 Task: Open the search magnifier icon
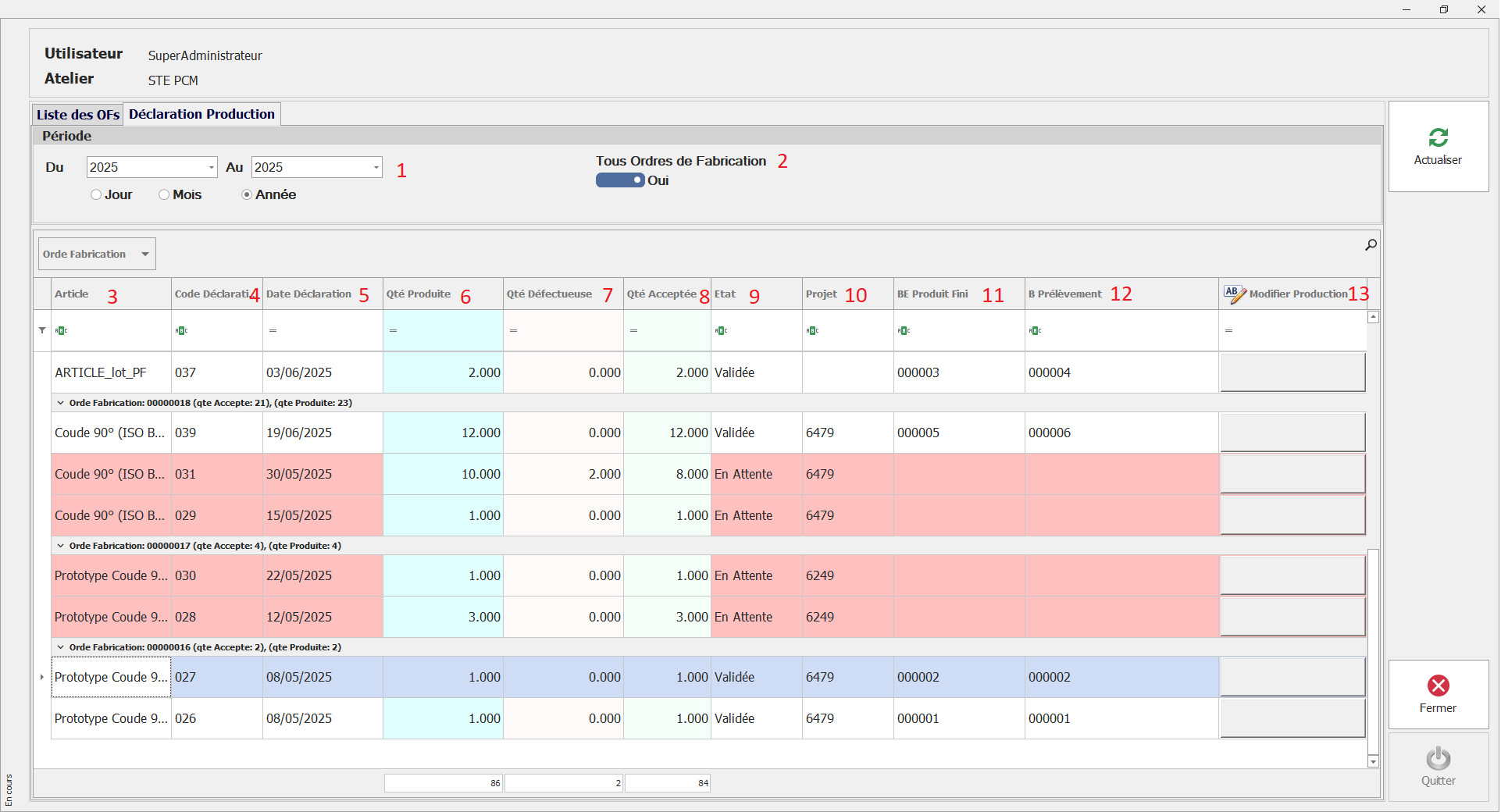1371,245
